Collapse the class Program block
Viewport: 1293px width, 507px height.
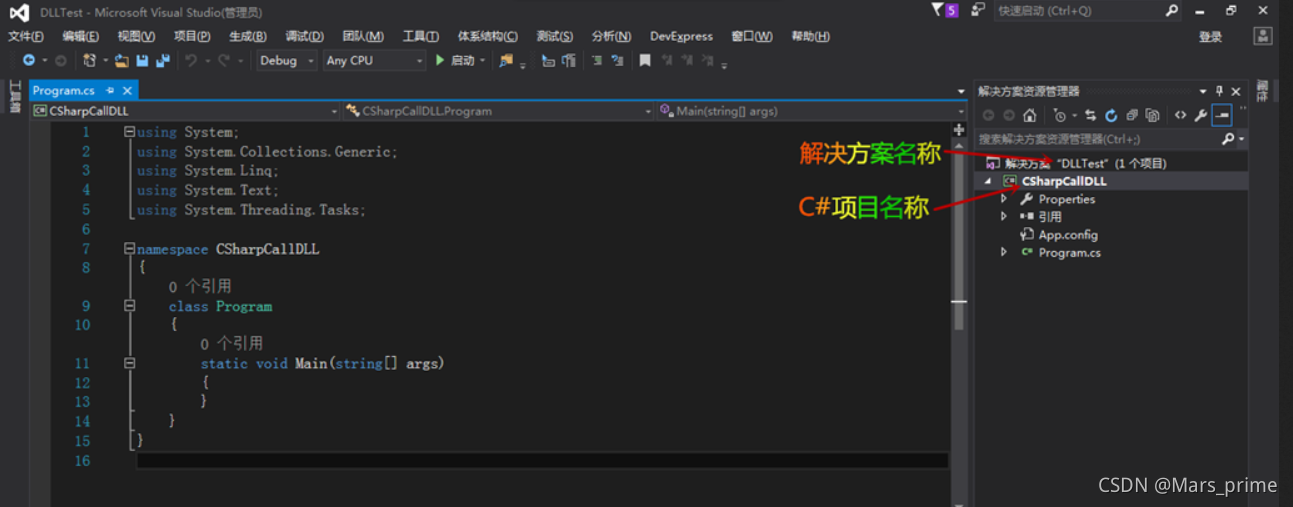[x=130, y=306]
